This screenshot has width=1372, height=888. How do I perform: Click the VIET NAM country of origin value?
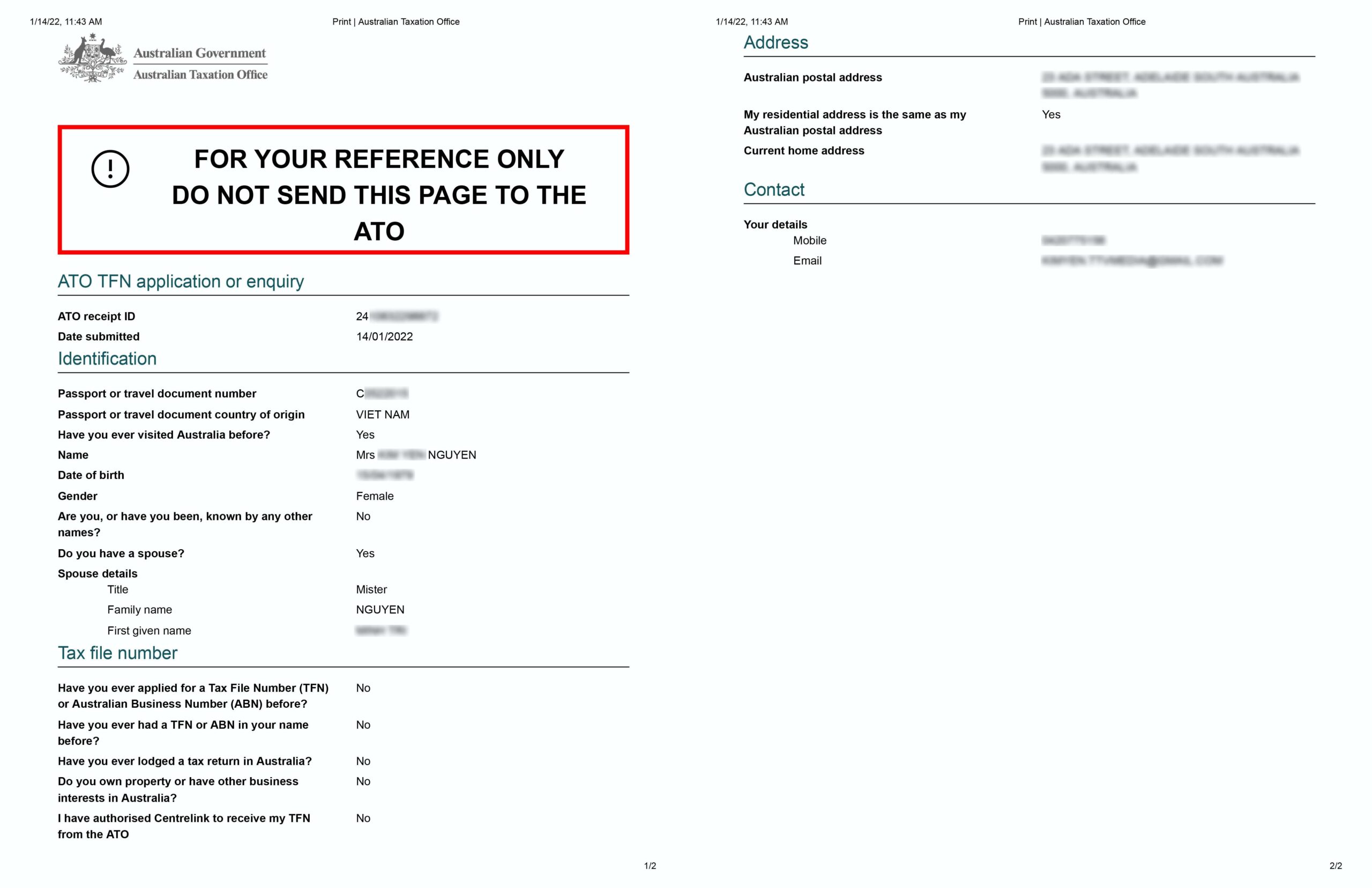tap(383, 415)
